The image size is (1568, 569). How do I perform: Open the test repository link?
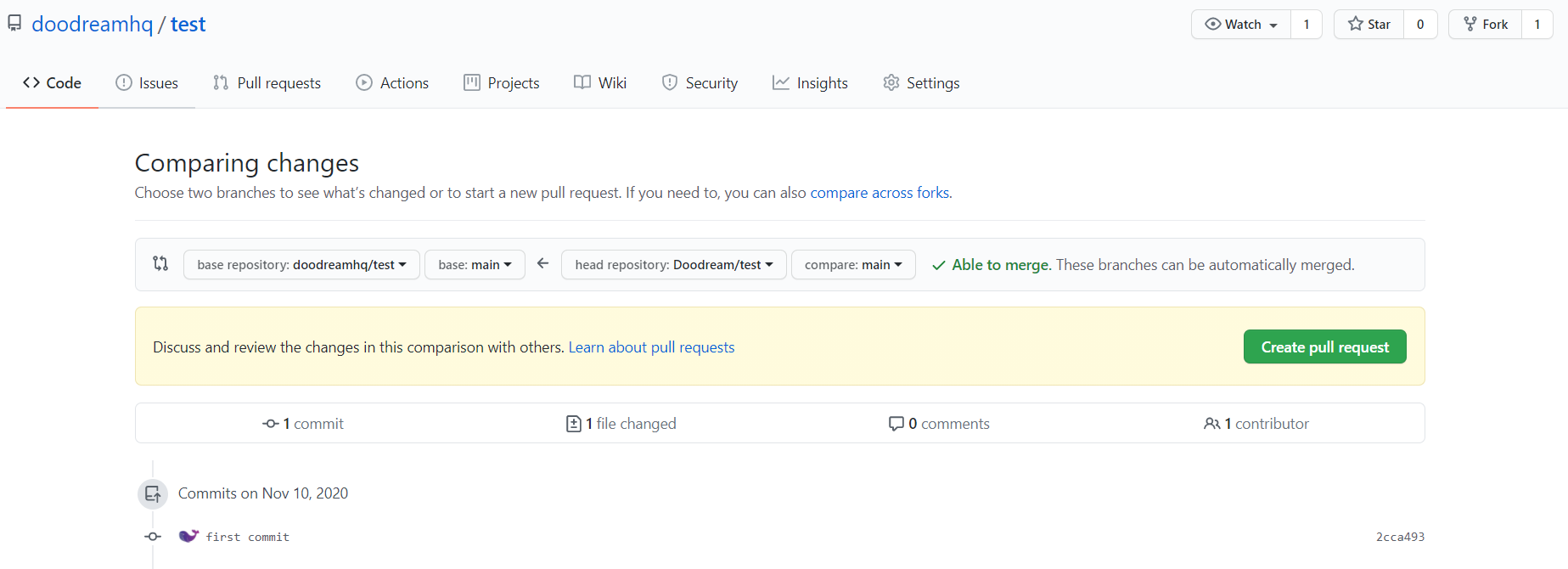click(x=188, y=24)
